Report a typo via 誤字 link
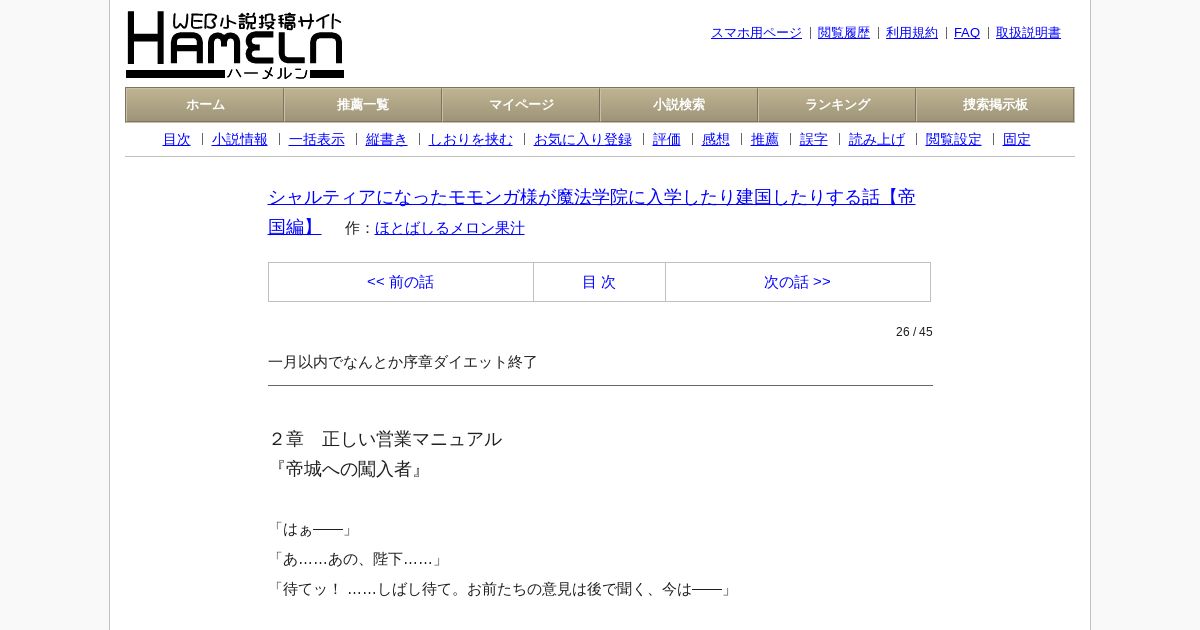This screenshot has height=630, width=1200. [x=814, y=139]
